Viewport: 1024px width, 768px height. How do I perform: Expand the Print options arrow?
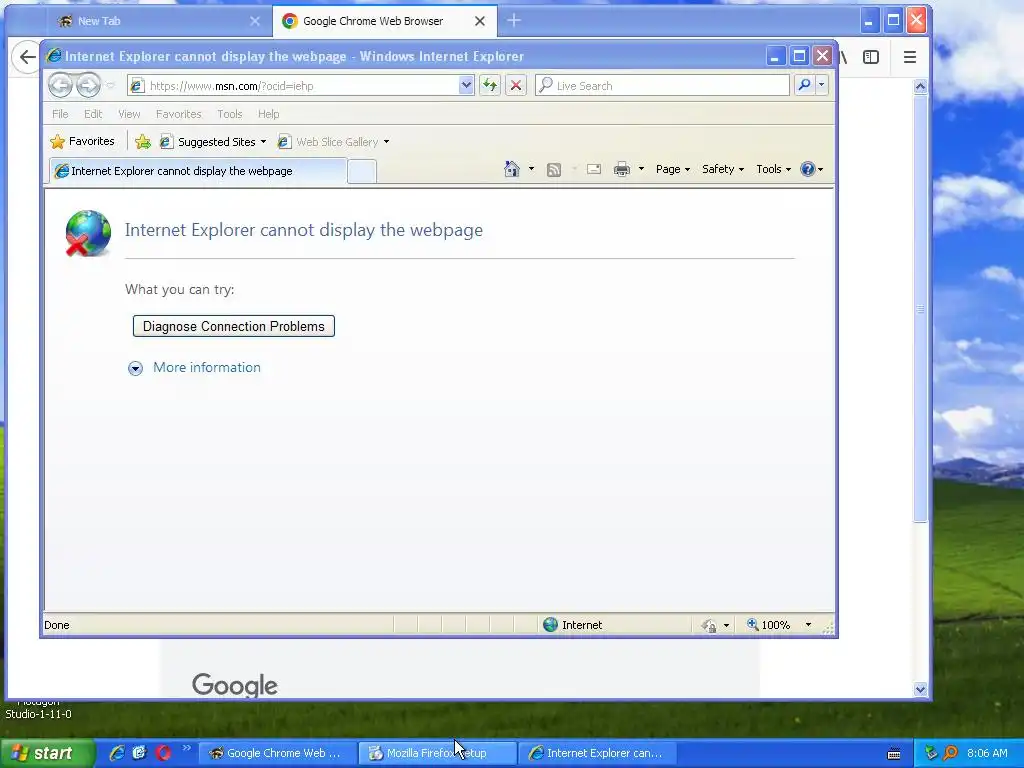coord(641,169)
